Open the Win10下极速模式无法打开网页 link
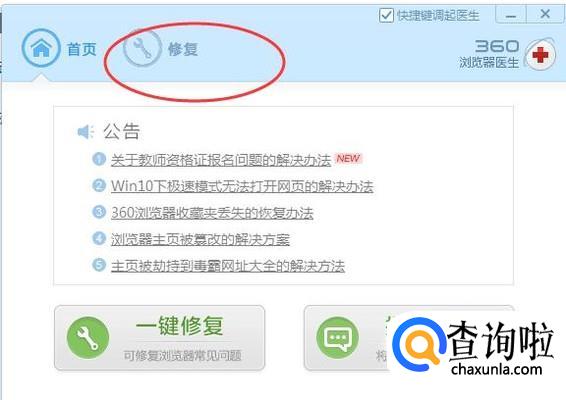 click(x=242, y=186)
